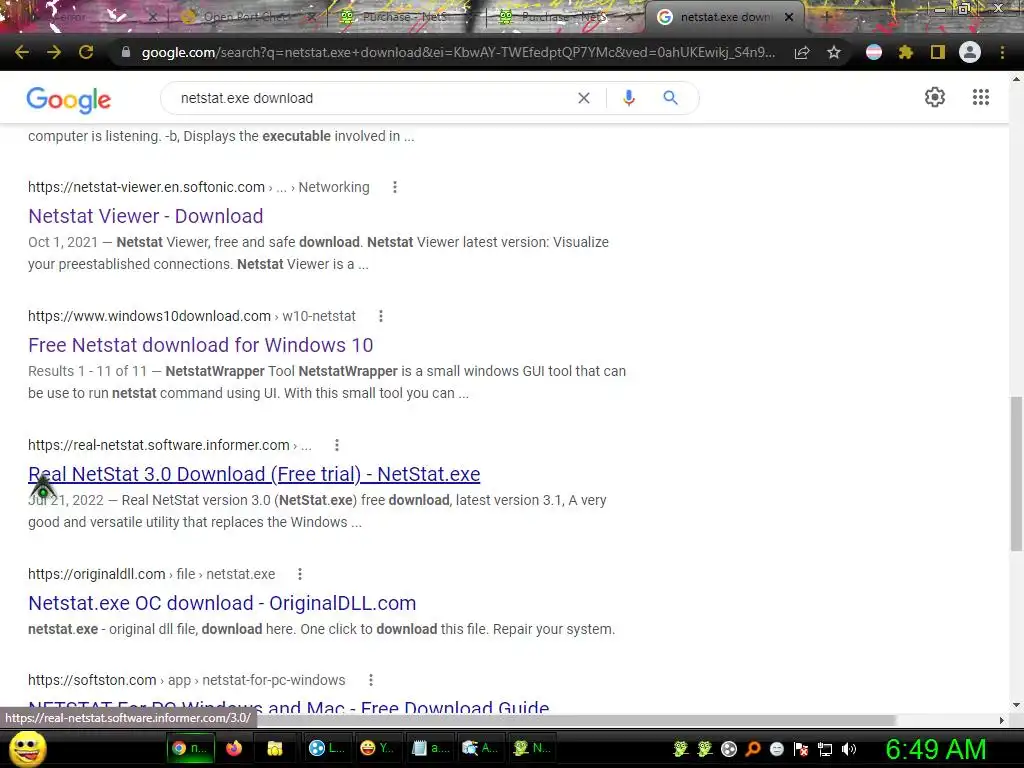This screenshot has width=1024, height=768.
Task: Open Real NetStat 3.0 Download link
Action: tap(254, 474)
